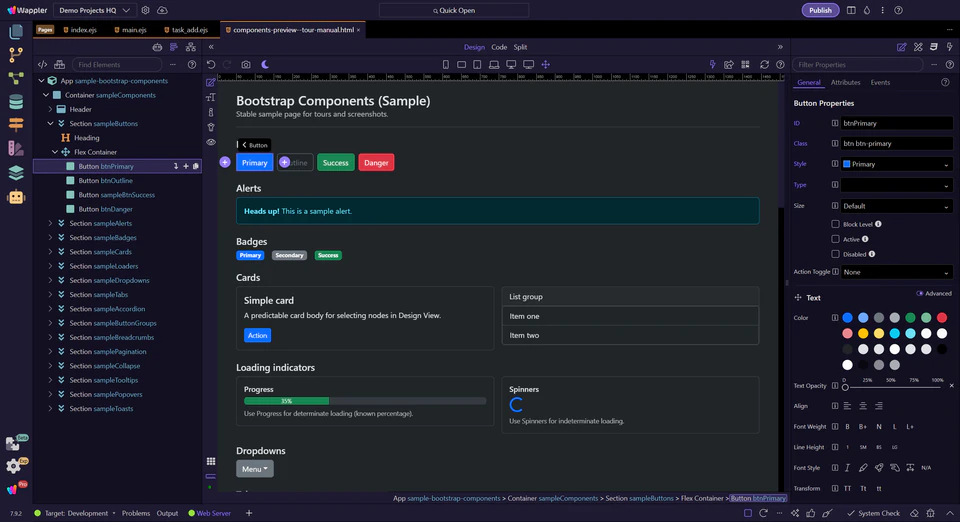The image size is (960, 522).
Task: Click the lightning bolt icon in the design toolbar
Action: coord(712,64)
